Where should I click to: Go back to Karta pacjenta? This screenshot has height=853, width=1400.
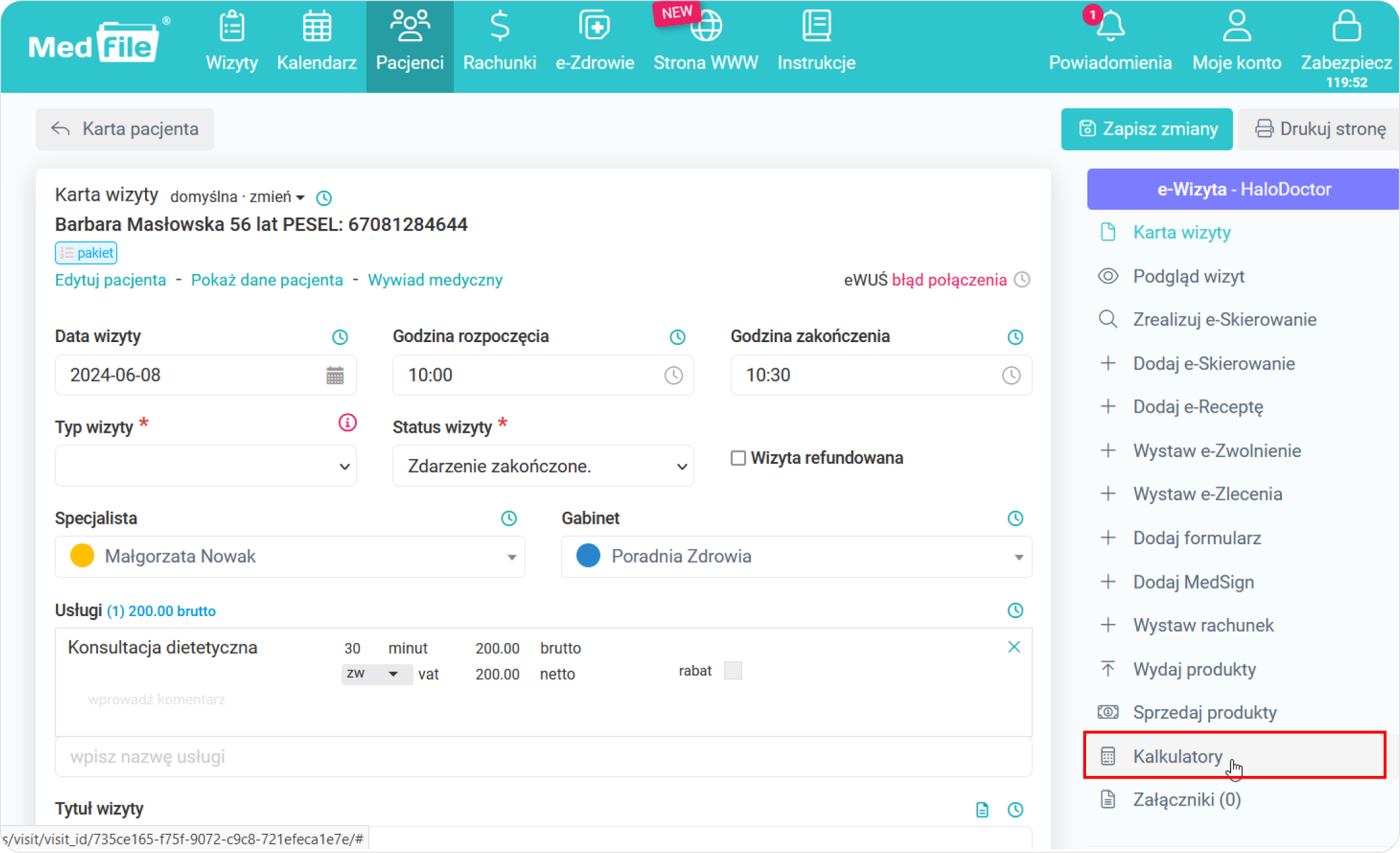click(x=125, y=129)
